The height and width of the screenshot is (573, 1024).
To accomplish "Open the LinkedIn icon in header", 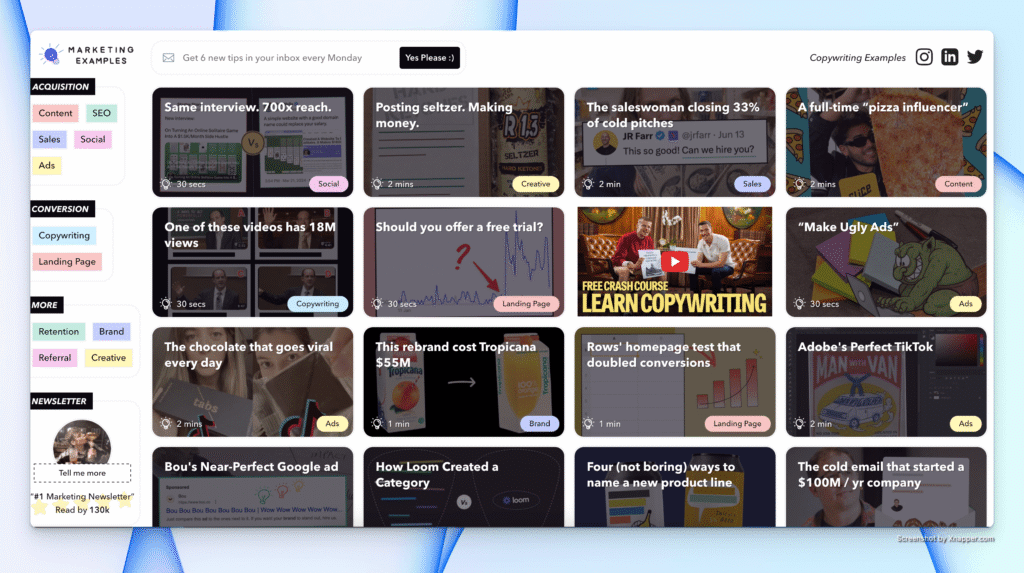I will [x=950, y=57].
